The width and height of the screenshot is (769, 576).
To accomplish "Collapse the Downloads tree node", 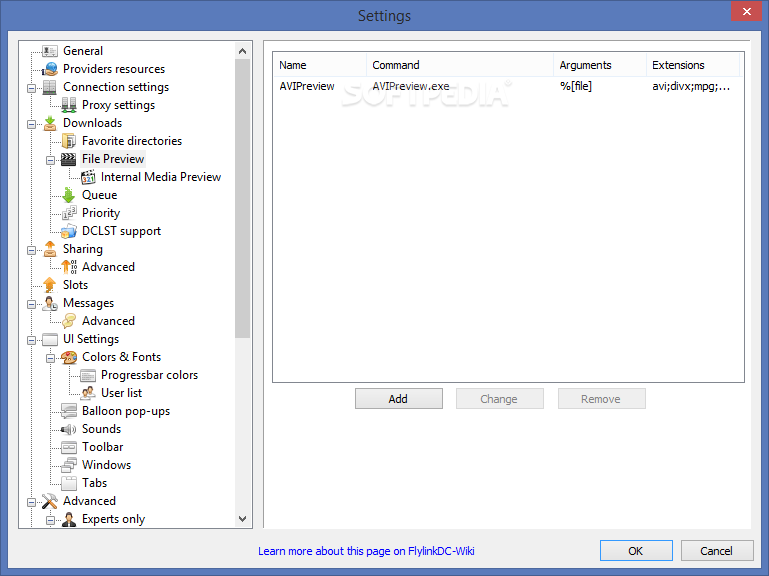I will 31,124.
